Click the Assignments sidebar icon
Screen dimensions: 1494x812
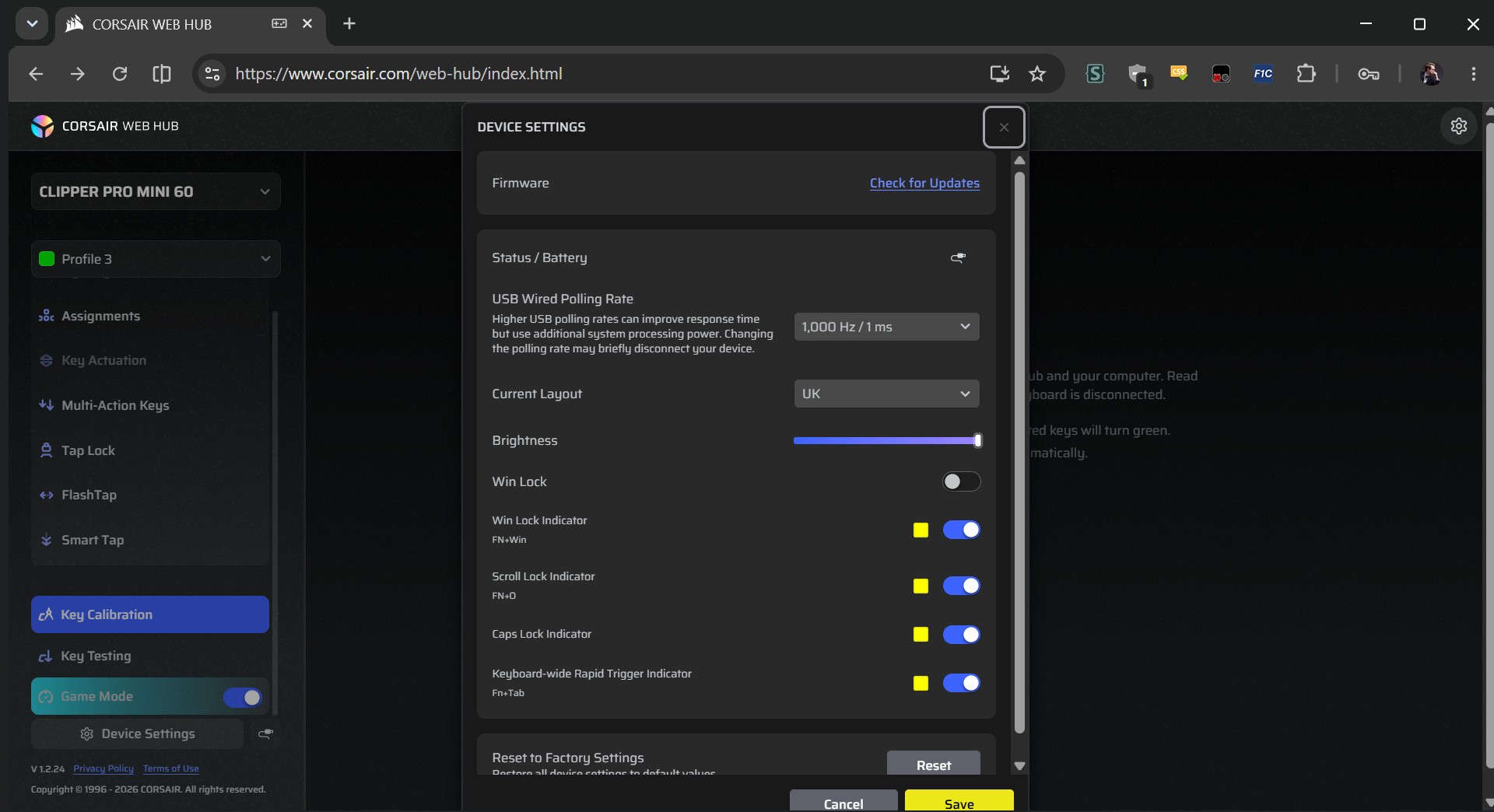tap(46, 316)
